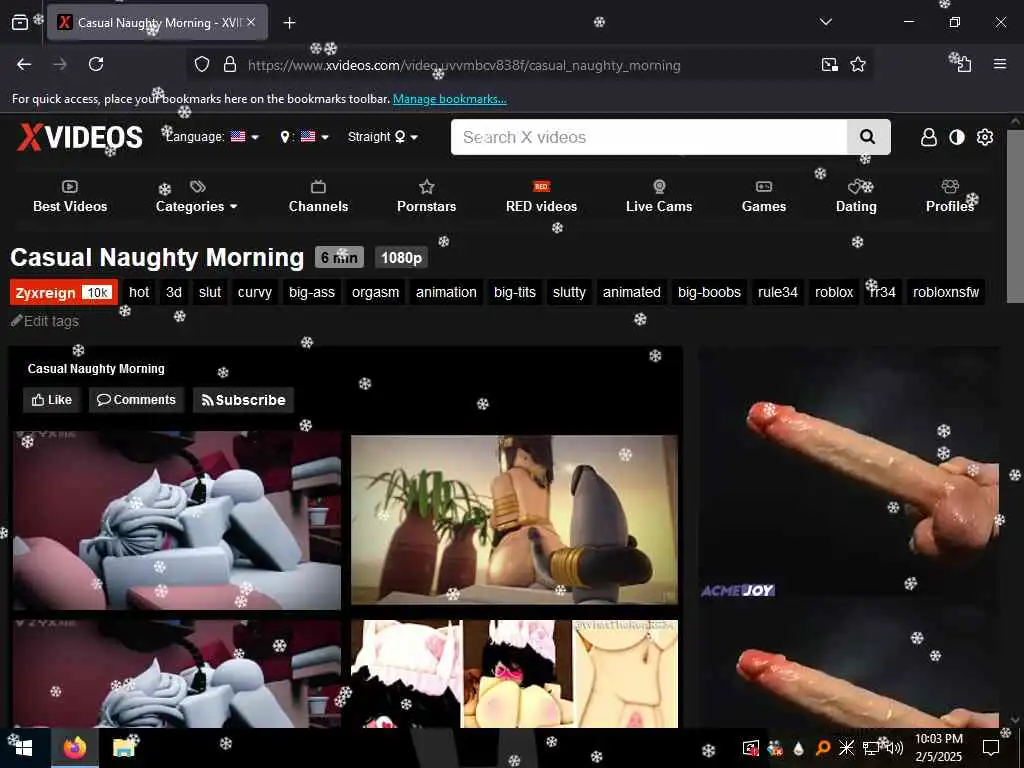This screenshot has width=1024, height=768.
Task: Open the Games section
Action: 763,197
